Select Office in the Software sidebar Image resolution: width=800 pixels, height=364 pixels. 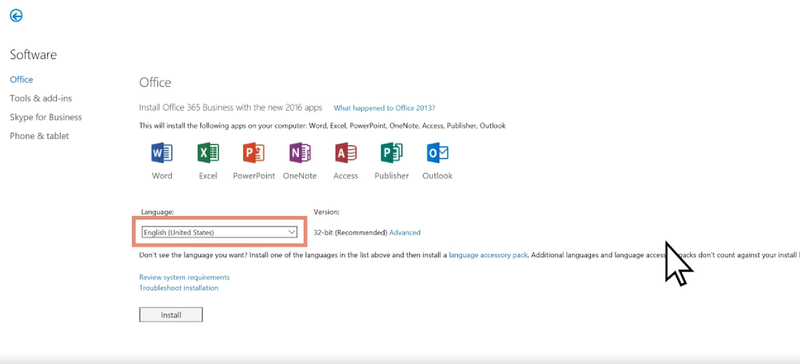pyautogui.click(x=21, y=80)
